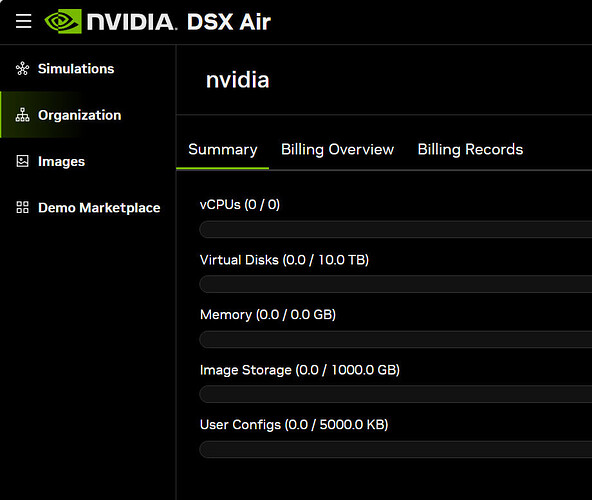
Task: Click the vCPUs usage progress bar
Action: [x=396, y=229]
